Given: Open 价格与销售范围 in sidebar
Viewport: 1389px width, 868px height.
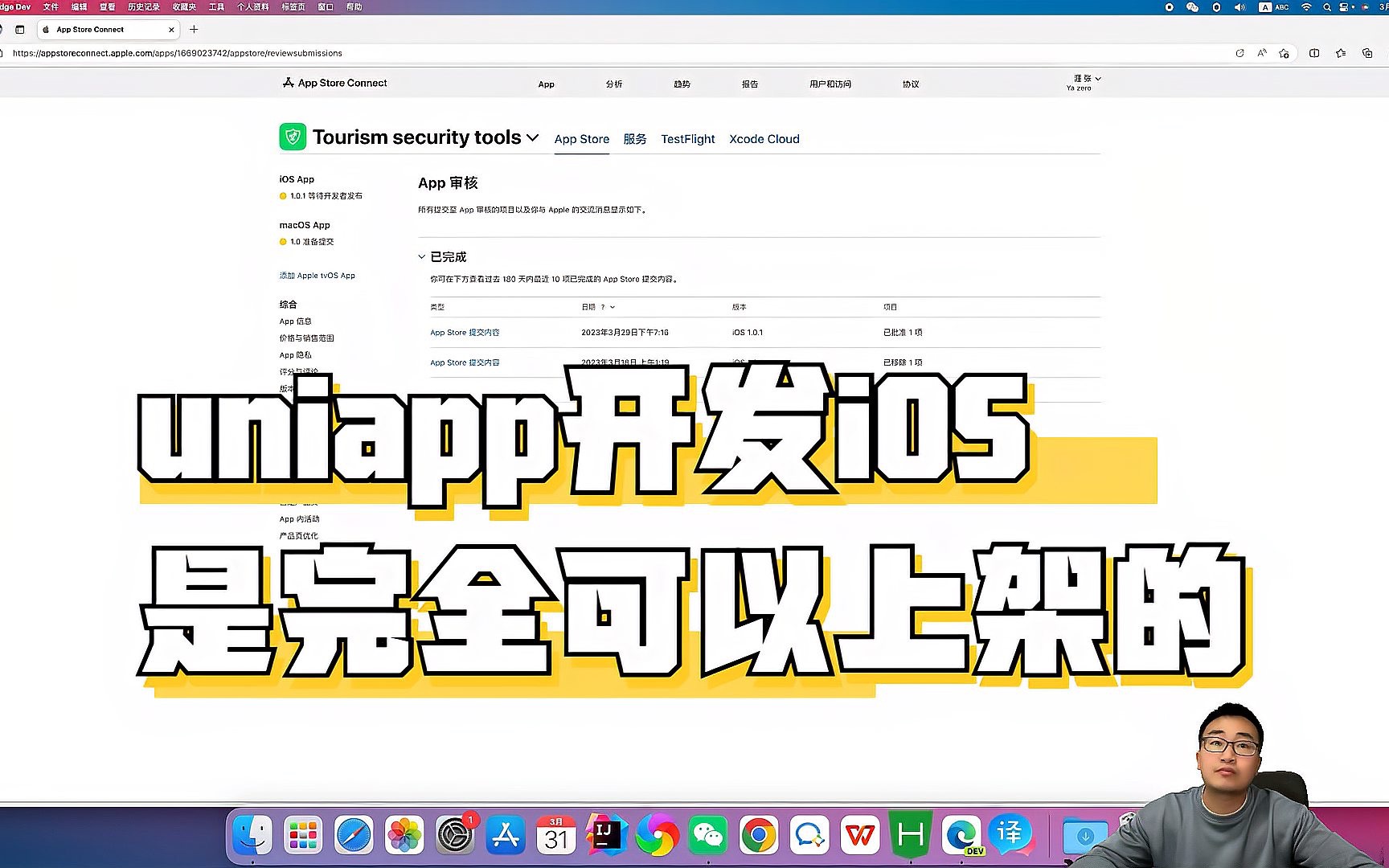Looking at the screenshot, I should (x=307, y=338).
